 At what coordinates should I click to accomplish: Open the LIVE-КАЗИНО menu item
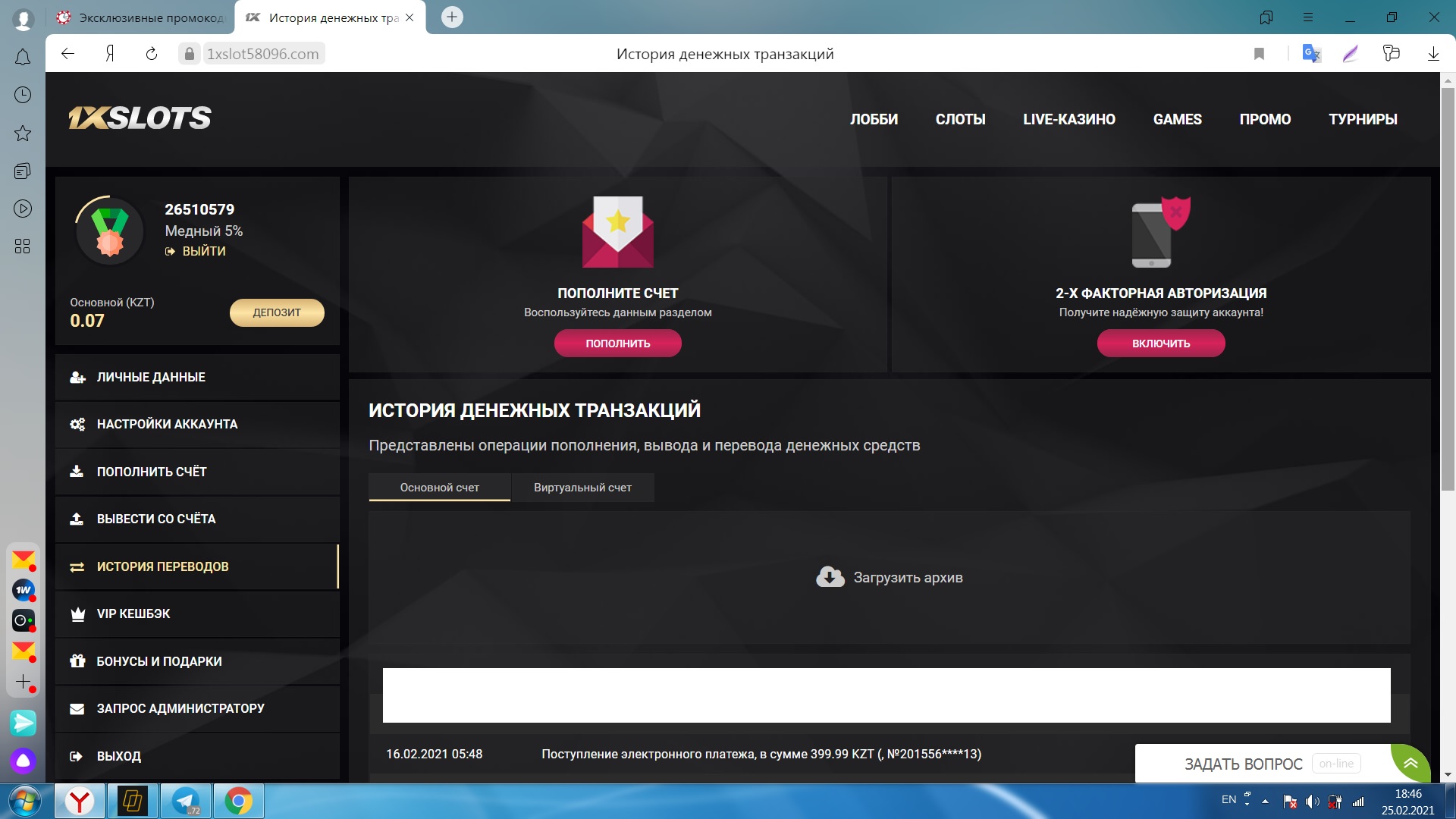coord(1068,119)
